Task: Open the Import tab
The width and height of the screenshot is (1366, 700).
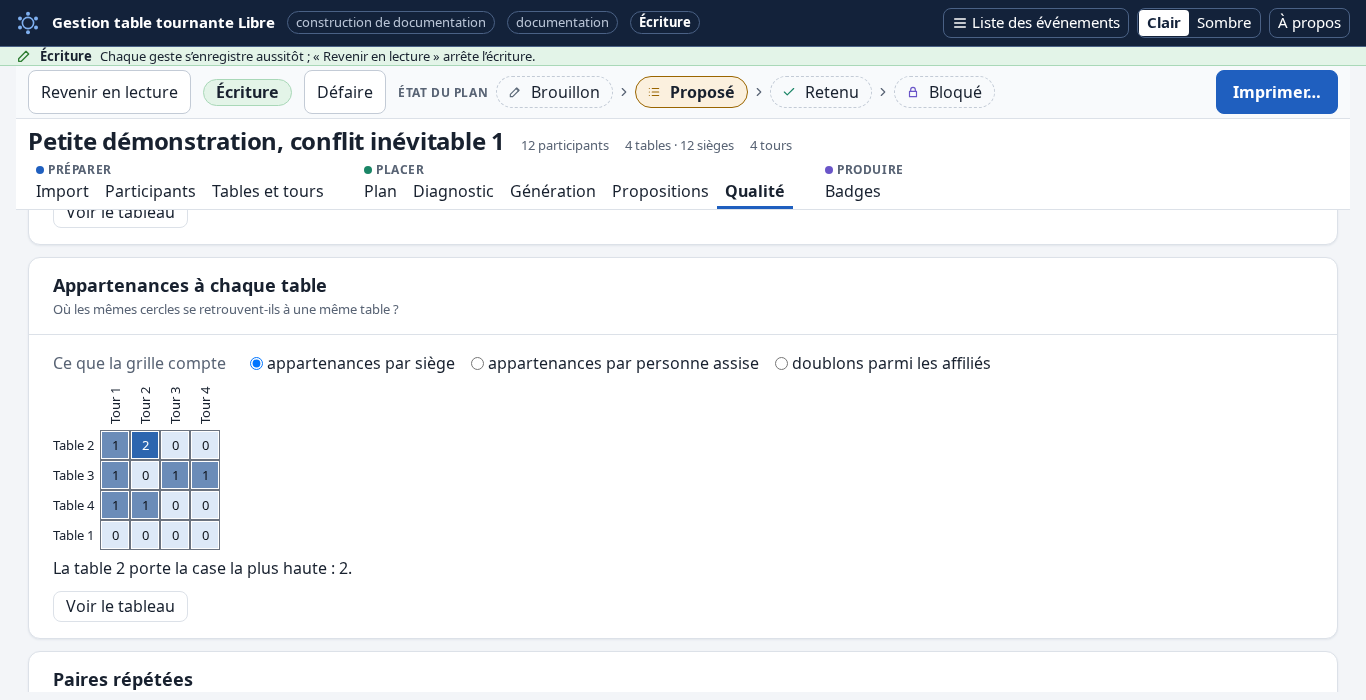Action: click(x=62, y=191)
